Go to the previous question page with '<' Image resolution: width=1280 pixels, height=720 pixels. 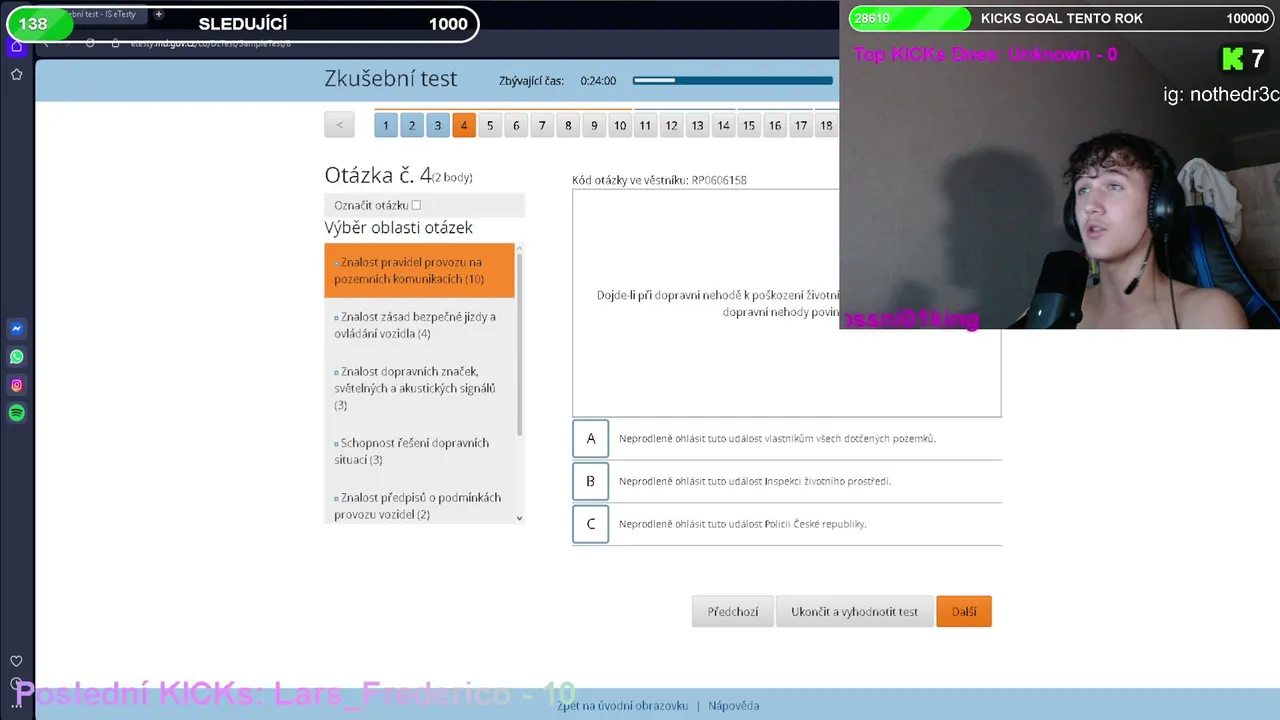[339, 125]
